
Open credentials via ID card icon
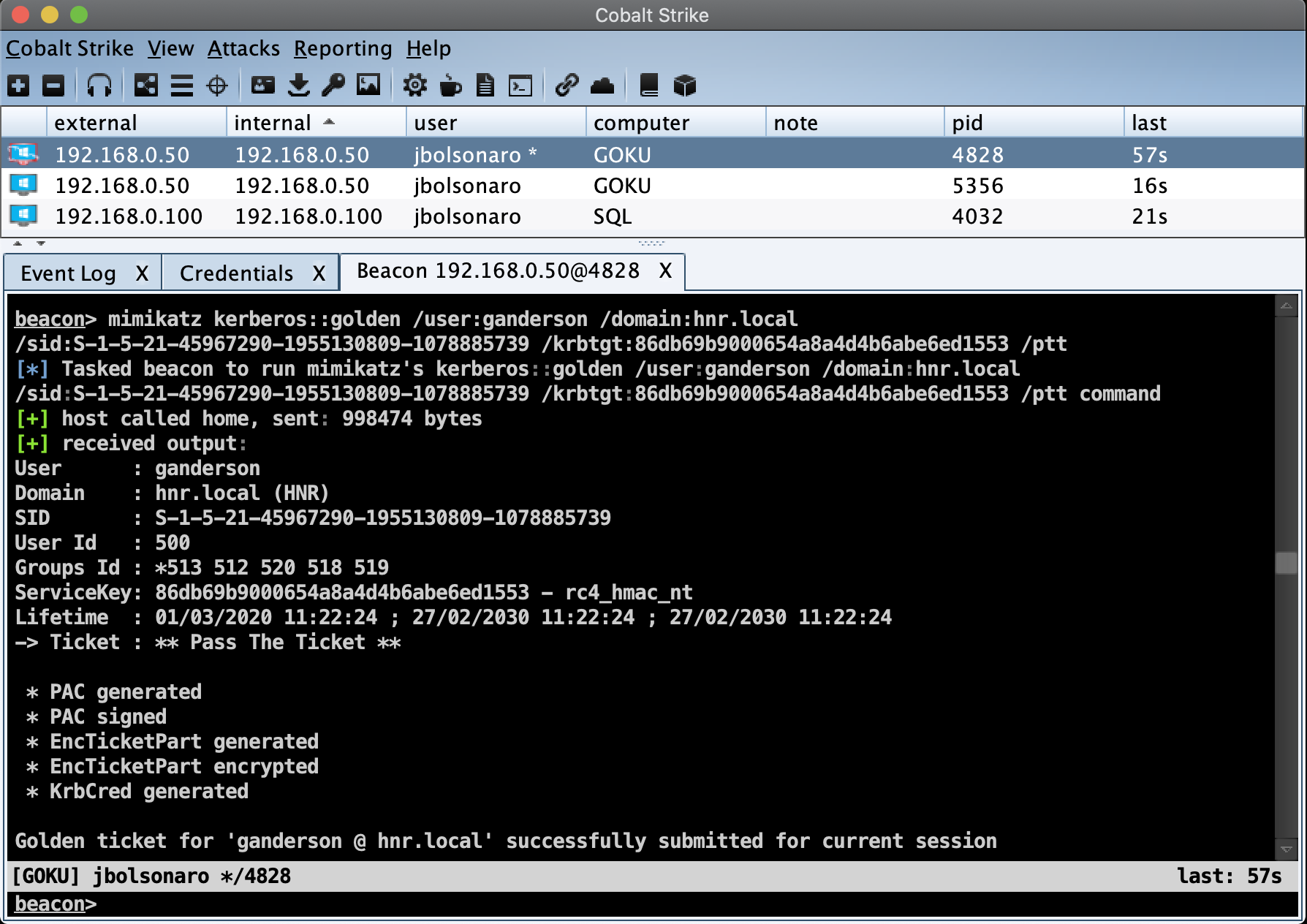(x=263, y=86)
